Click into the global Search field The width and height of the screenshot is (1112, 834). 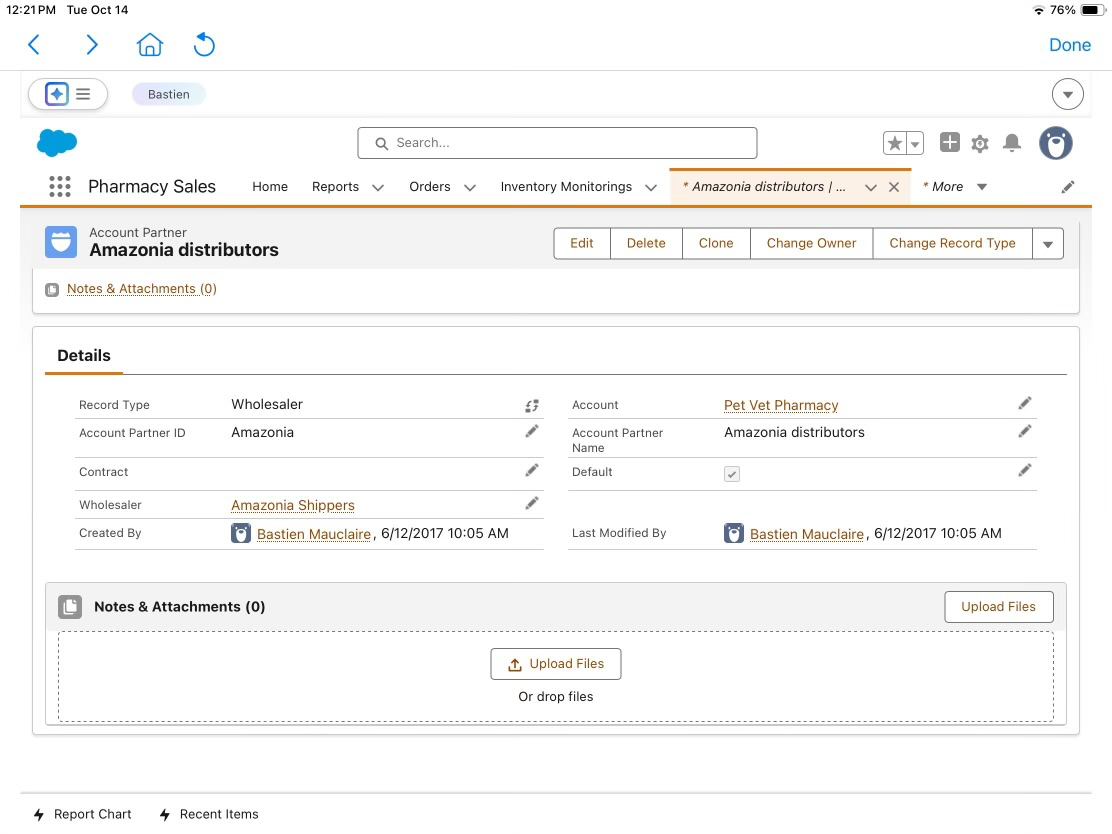pyautogui.click(x=557, y=143)
